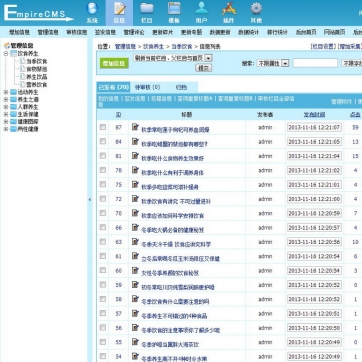Open the 系统 globe icon in top navigation
Viewport: 362px width, 362px height.
click(92, 8)
